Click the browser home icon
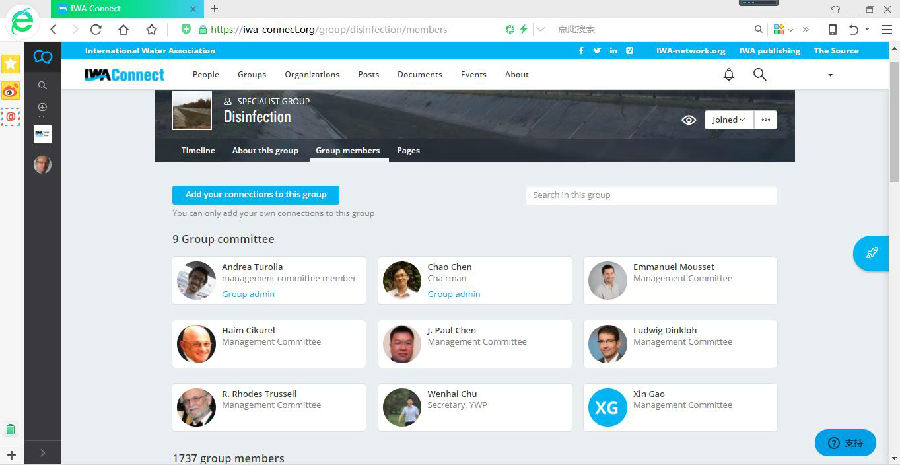The width and height of the screenshot is (900, 465). [x=123, y=30]
